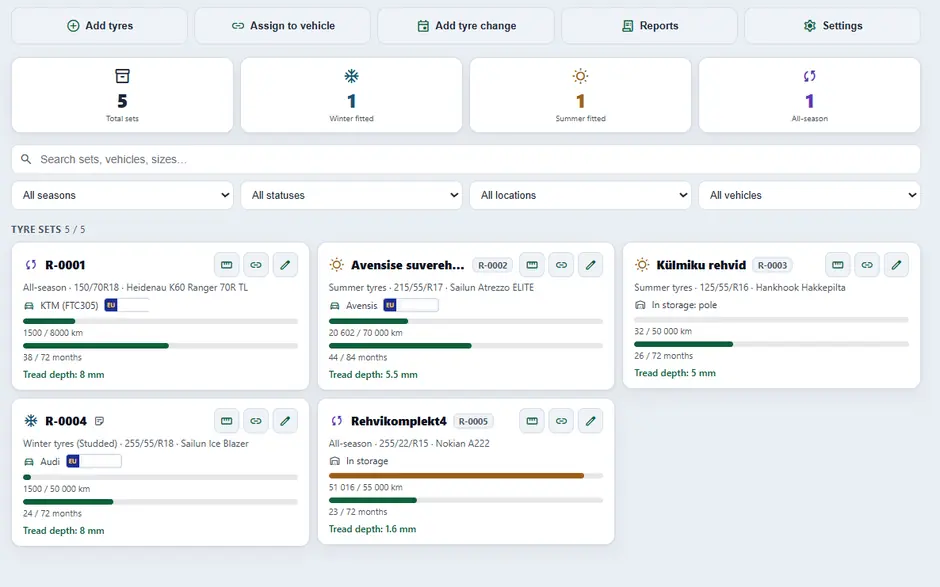
Task: Open Settings from the top bar
Action: pyautogui.click(x=833, y=26)
